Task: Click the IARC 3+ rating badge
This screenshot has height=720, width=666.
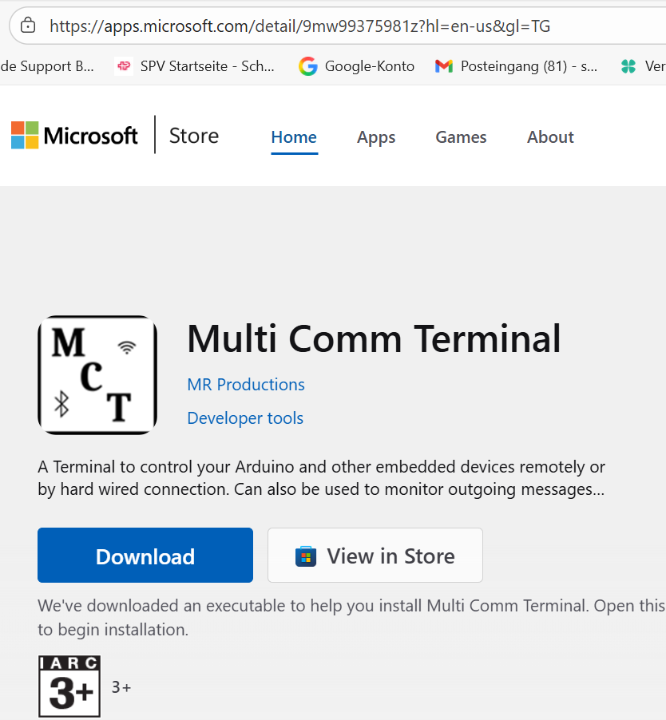Action: (69, 686)
